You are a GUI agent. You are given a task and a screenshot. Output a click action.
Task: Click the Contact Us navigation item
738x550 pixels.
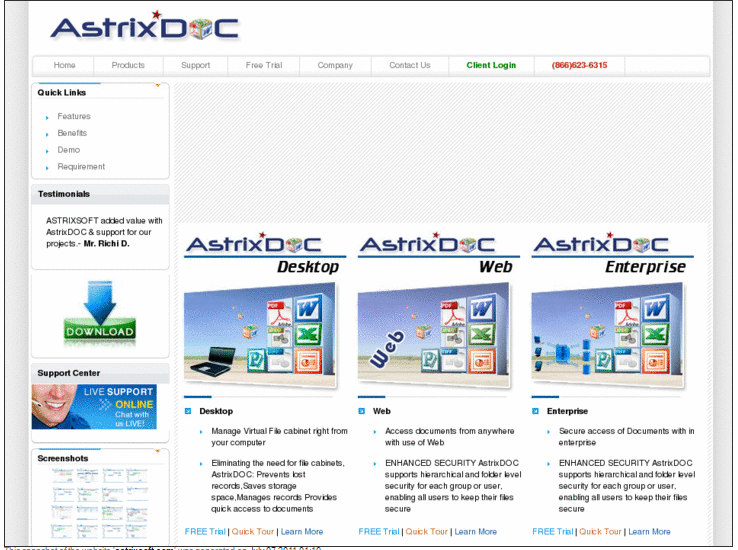pyautogui.click(x=409, y=66)
